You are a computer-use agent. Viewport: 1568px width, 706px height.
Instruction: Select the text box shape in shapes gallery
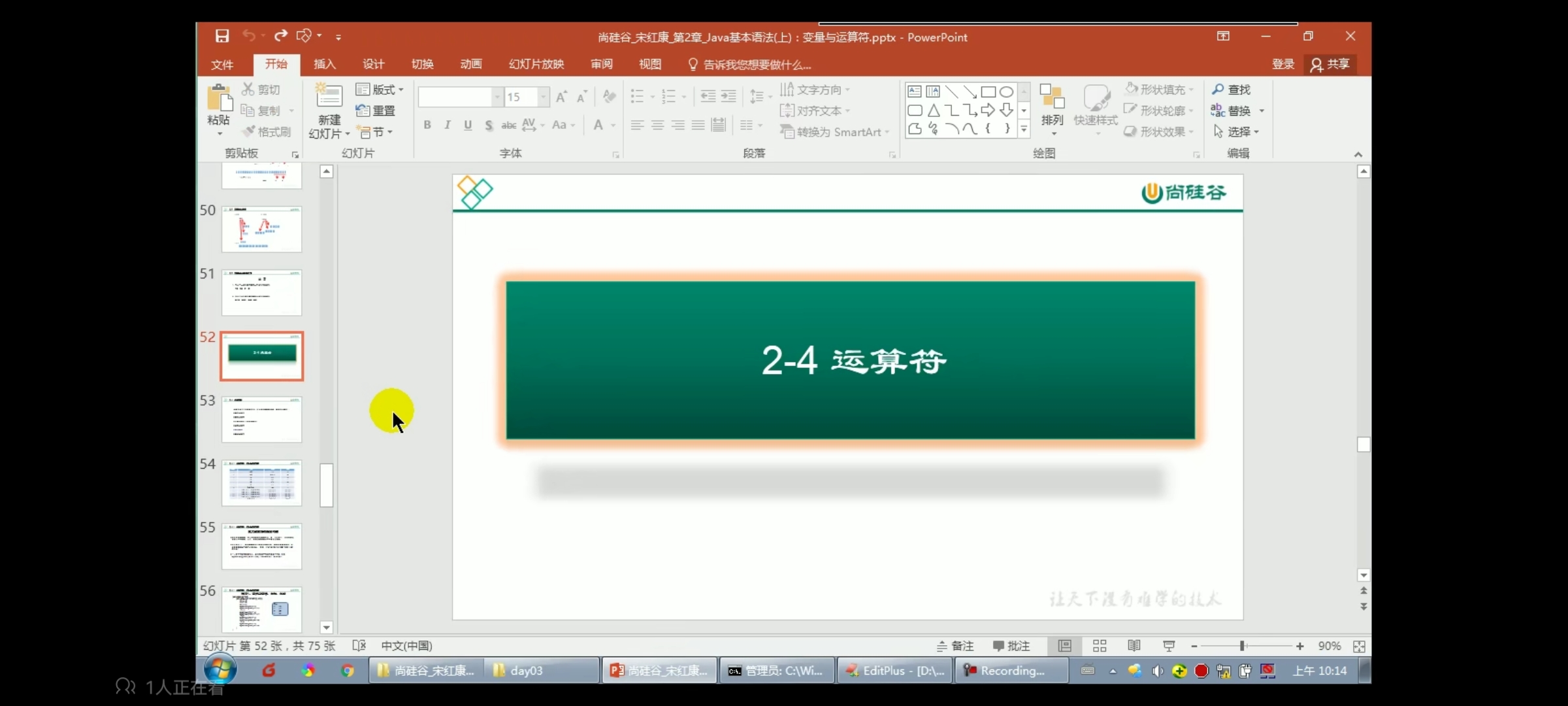pos(915,92)
